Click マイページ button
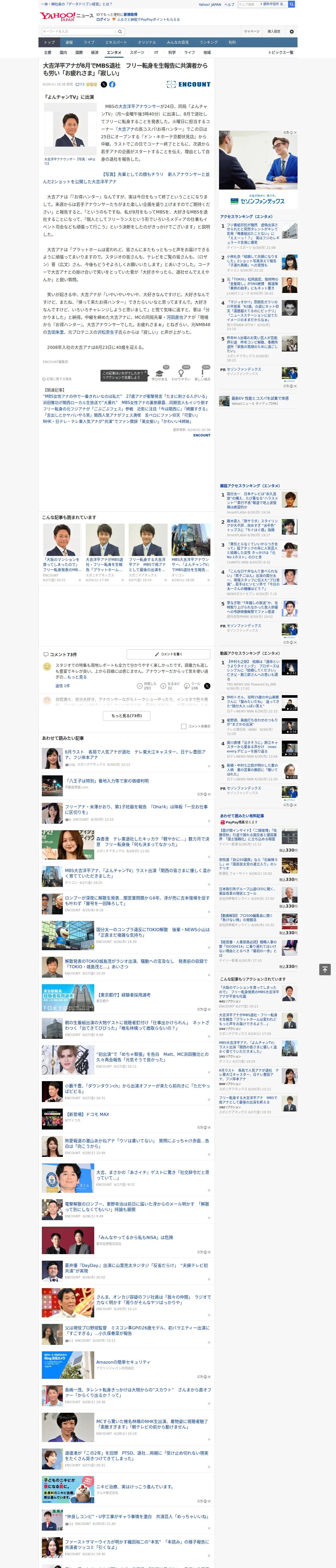The height and width of the screenshot is (1568, 336). click(x=251, y=31)
